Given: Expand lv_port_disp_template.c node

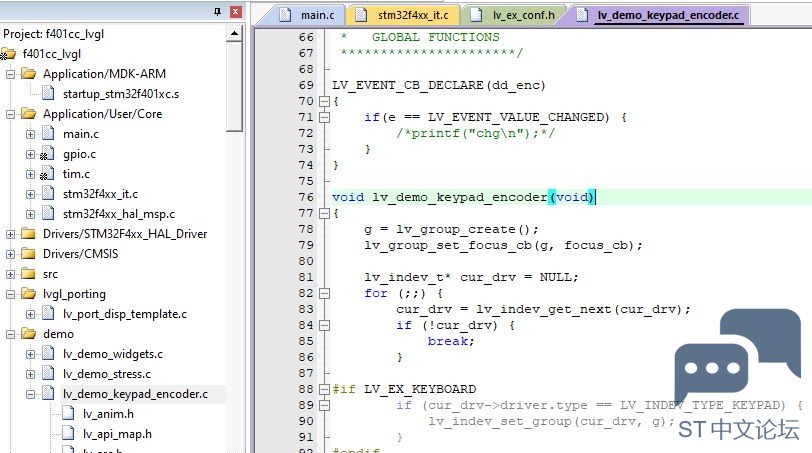Looking at the screenshot, I should coord(31,314).
